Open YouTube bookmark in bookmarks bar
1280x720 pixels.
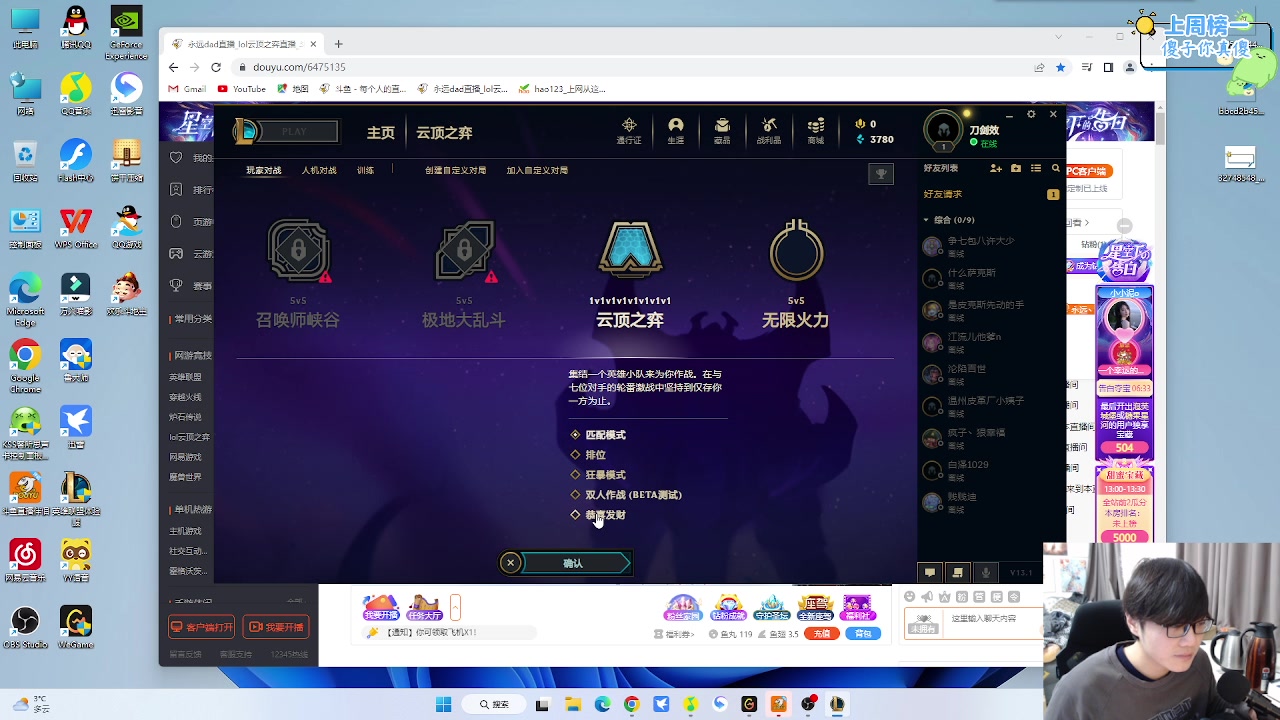pos(242,89)
